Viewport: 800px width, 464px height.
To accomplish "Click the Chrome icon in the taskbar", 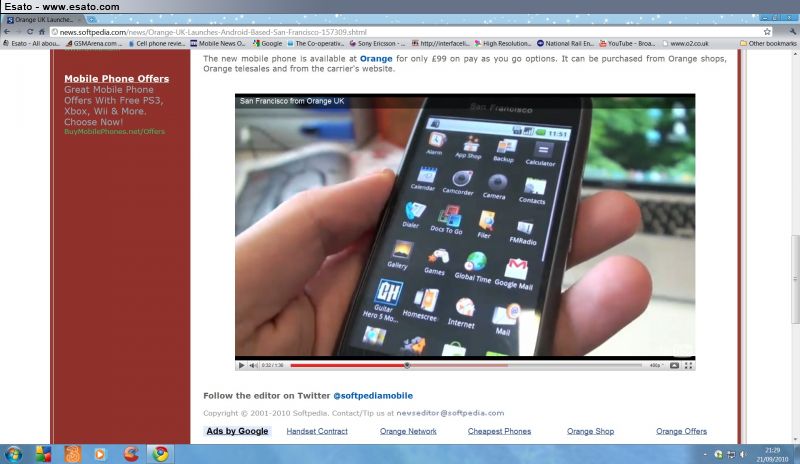I will click(x=160, y=454).
